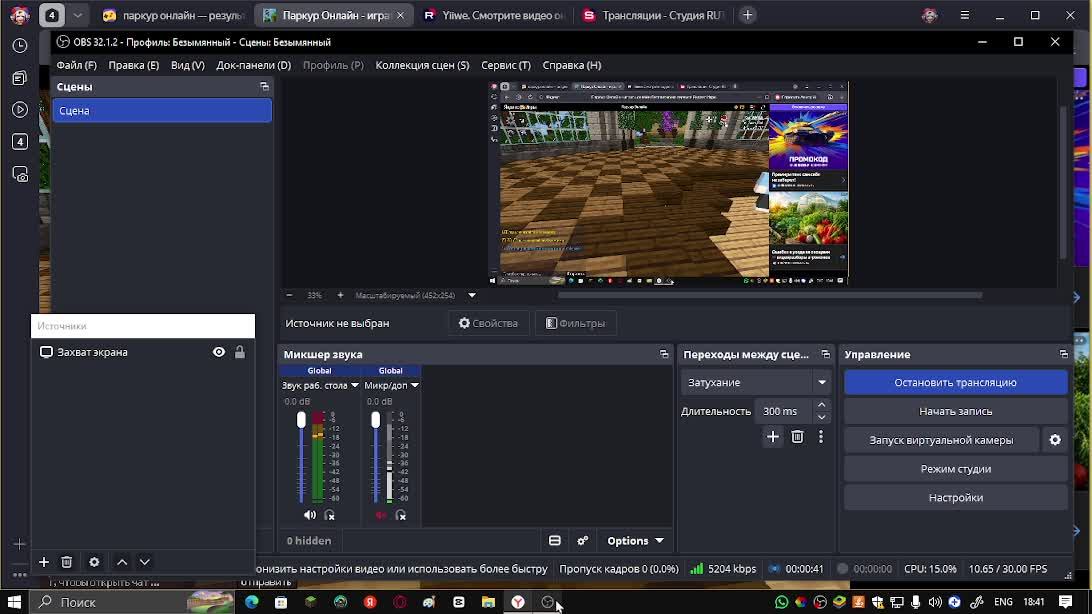Click the OBS preview thumbnail of the screen
Screen dimensions: 1092x614
(x=668, y=183)
